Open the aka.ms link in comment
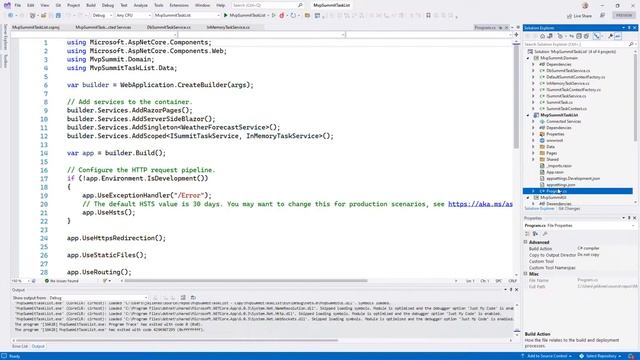640x360 pixels. click(x=480, y=204)
